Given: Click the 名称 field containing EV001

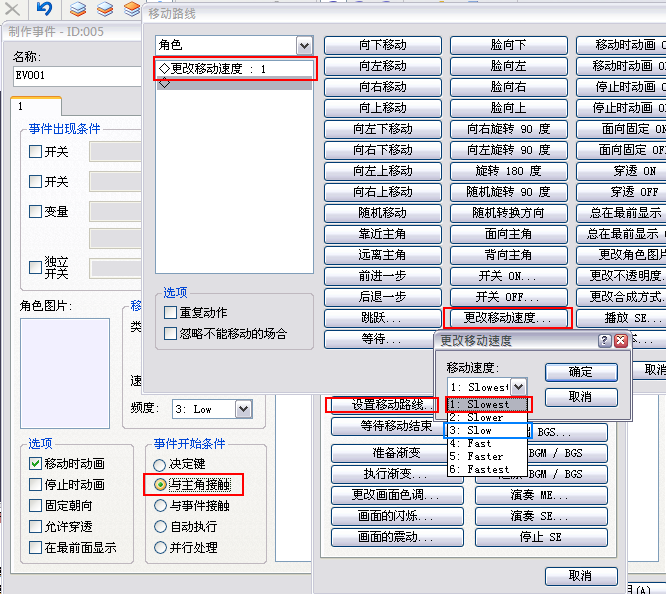Looking at the screenshot, I should point(78,76).
